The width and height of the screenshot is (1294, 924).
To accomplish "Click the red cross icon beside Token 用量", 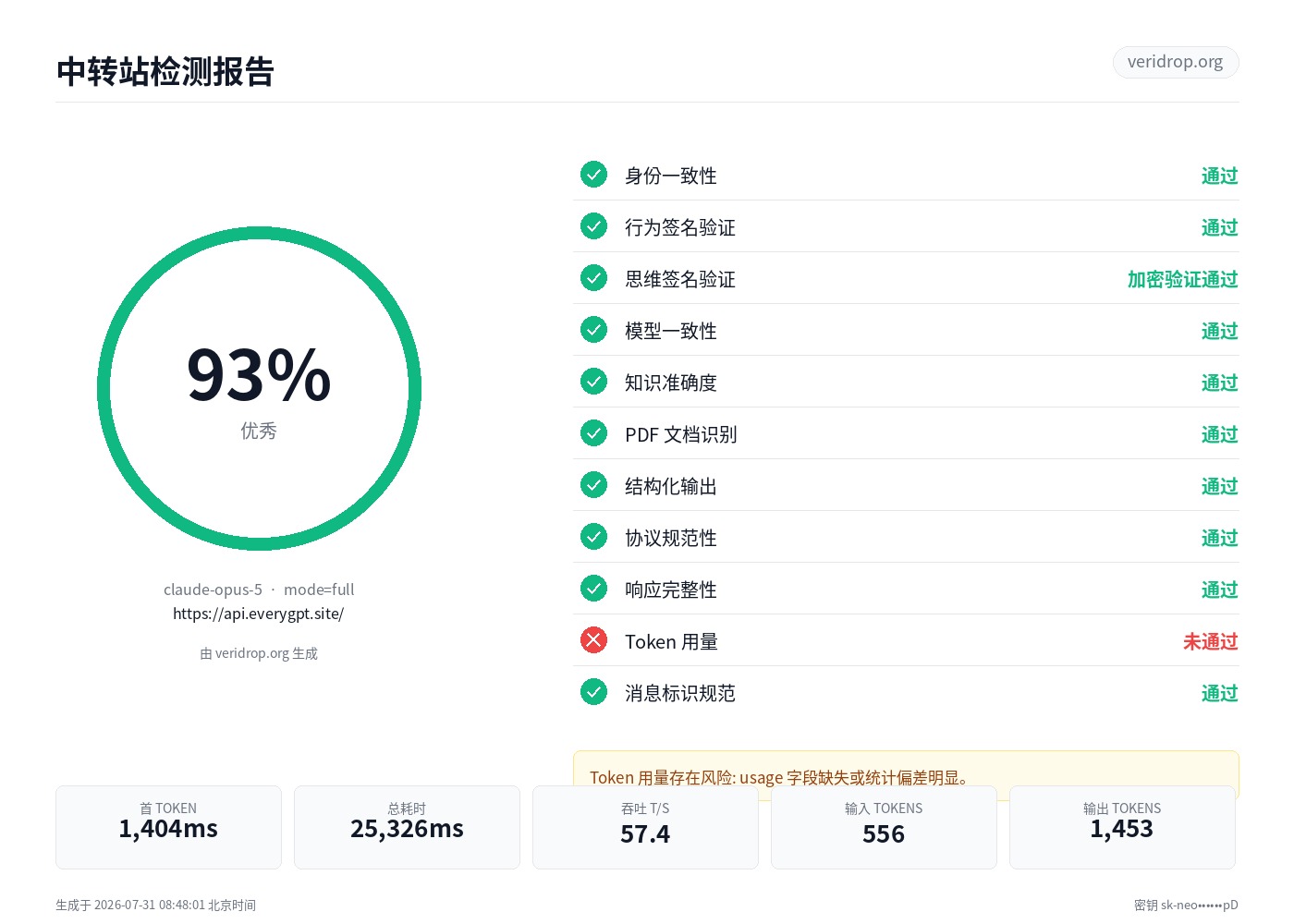I will coord(593,639).
